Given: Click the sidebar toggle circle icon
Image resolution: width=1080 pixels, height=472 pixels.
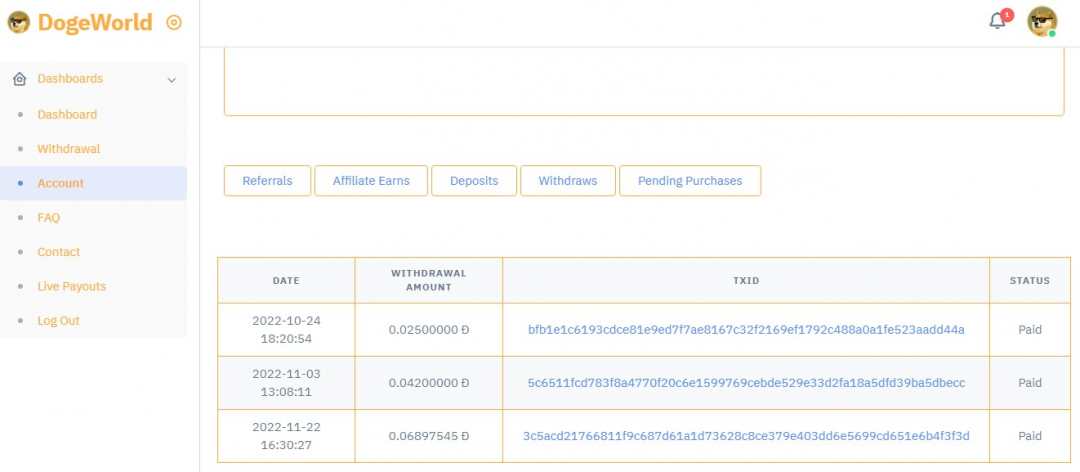Looking at the screenshot, I should (x=174, y=22).
